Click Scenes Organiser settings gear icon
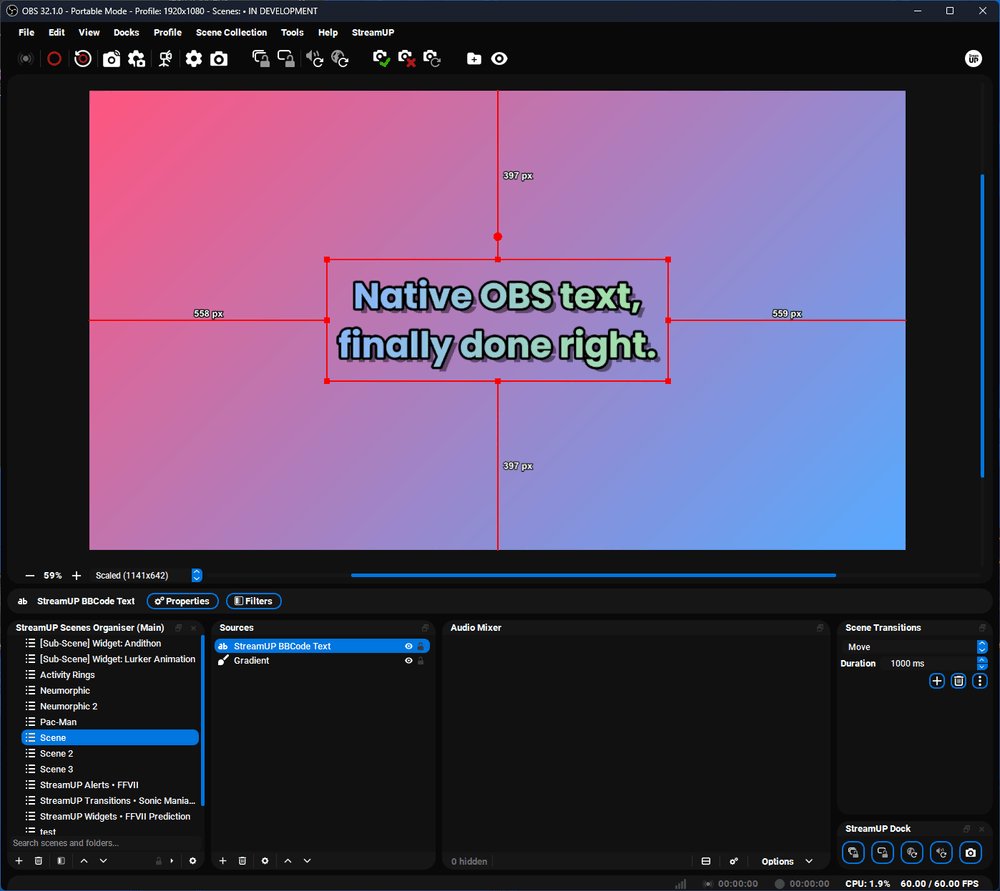1000x891 pixels. pyautogui.click(x=193, y=860)
